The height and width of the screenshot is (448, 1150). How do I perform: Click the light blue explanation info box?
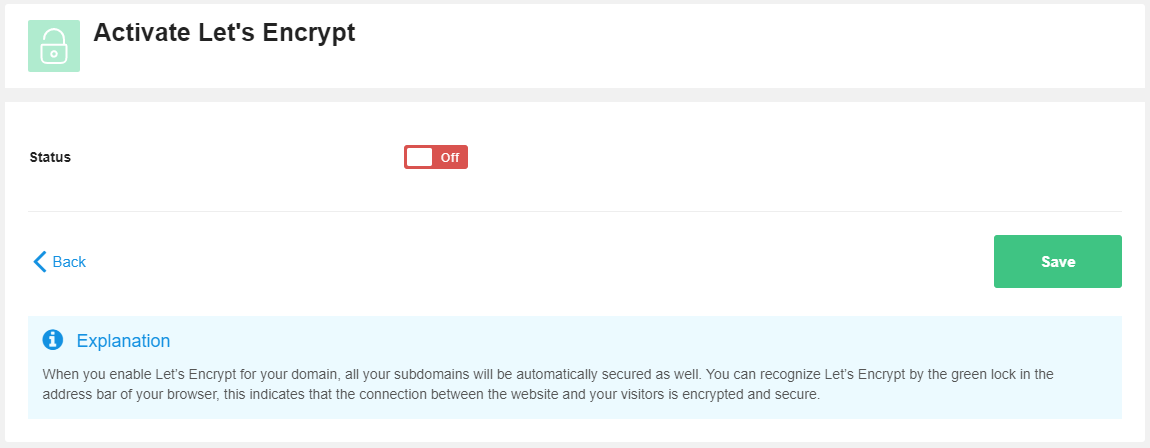[575, 367]
